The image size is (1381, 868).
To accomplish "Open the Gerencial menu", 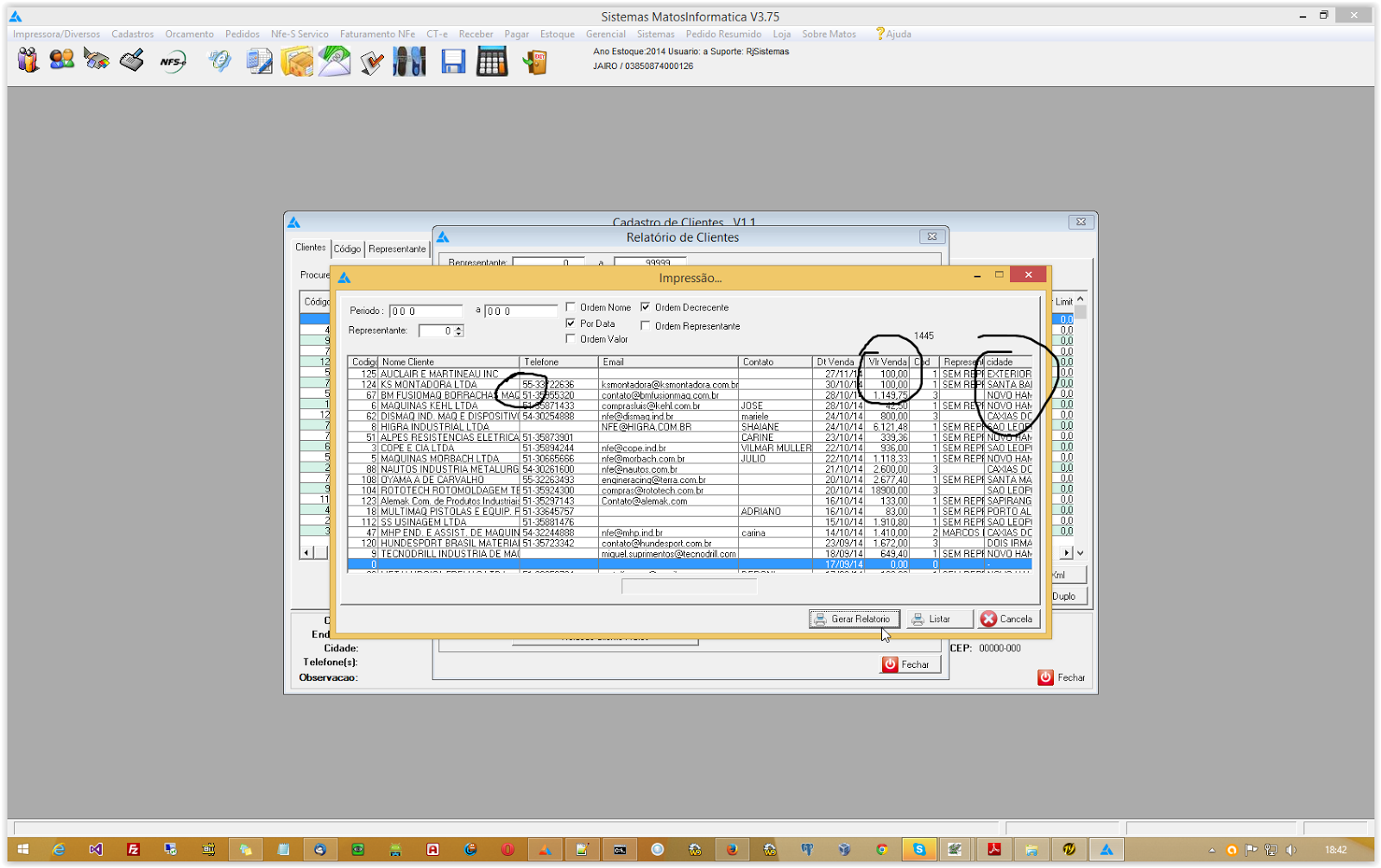I will click(x=605, y=35).
